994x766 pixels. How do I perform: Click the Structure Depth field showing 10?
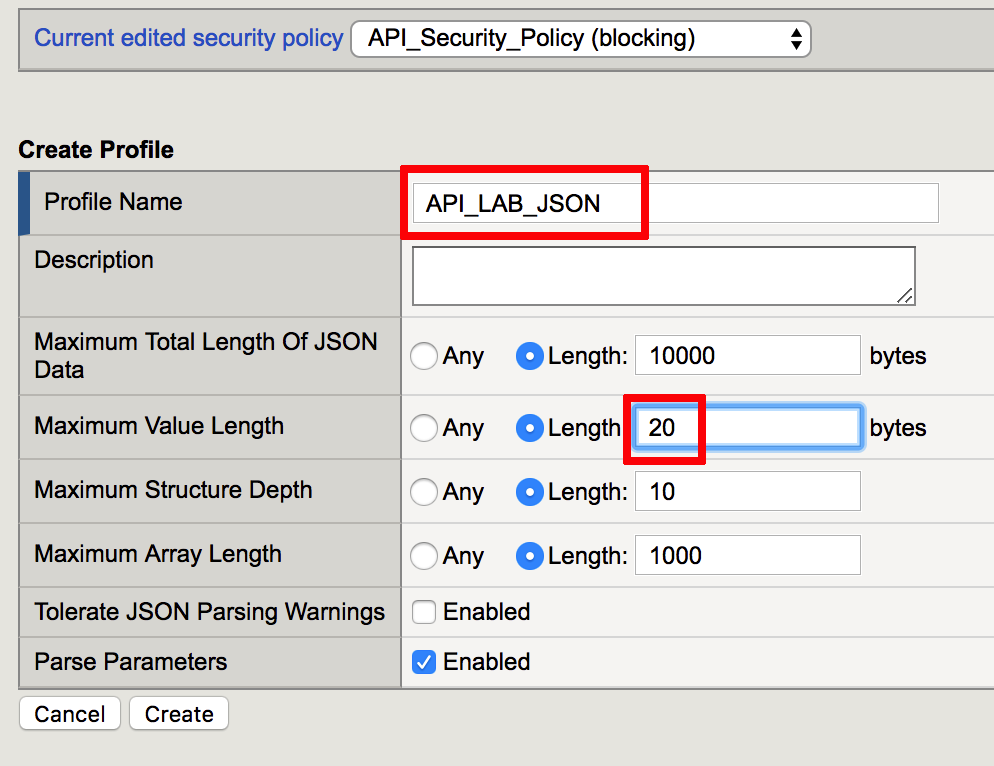point(747,491)
